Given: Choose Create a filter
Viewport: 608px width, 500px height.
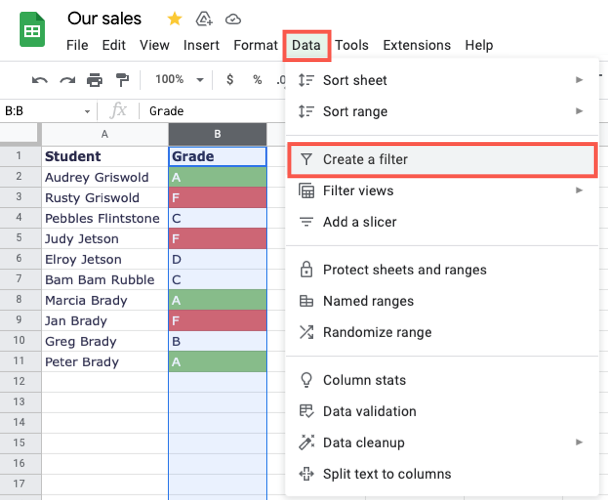Looking at the screenshot, I should pyautogui.click(x=442, y=159).
